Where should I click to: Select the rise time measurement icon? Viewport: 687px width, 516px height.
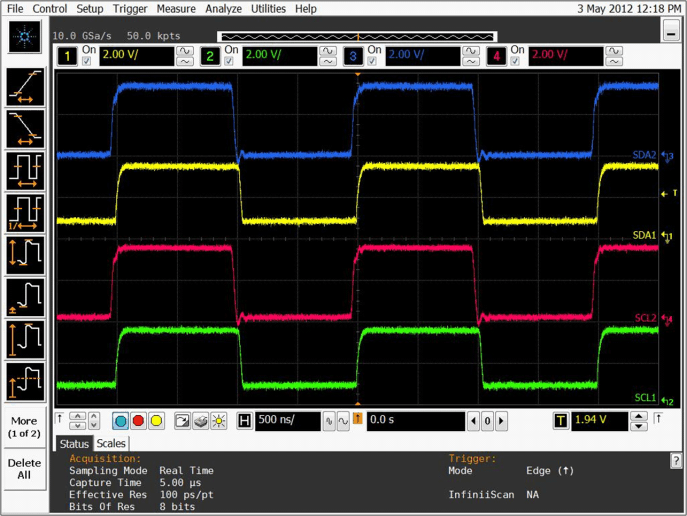(25, 88)
